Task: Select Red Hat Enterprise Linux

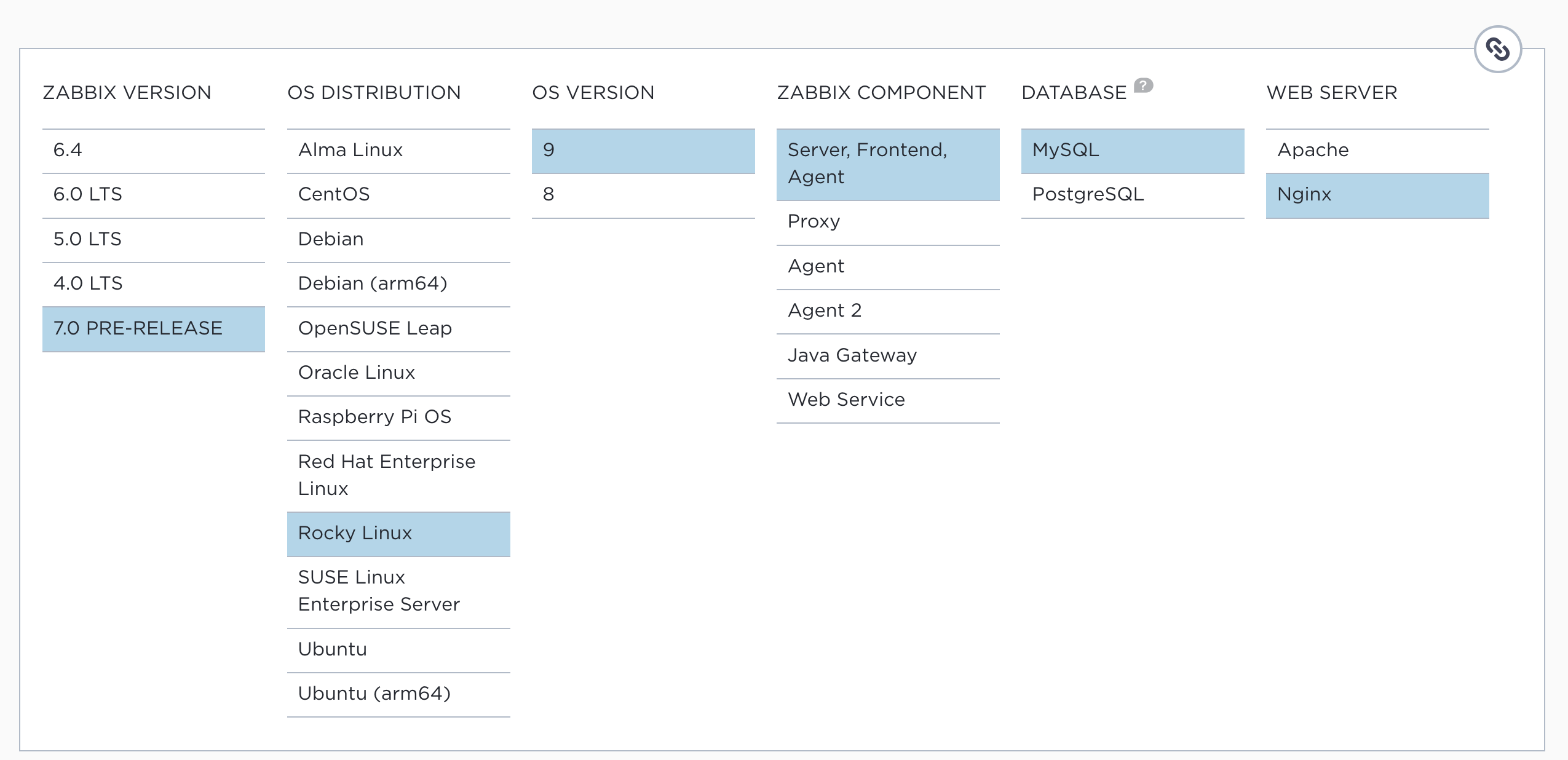Action: 398,475
